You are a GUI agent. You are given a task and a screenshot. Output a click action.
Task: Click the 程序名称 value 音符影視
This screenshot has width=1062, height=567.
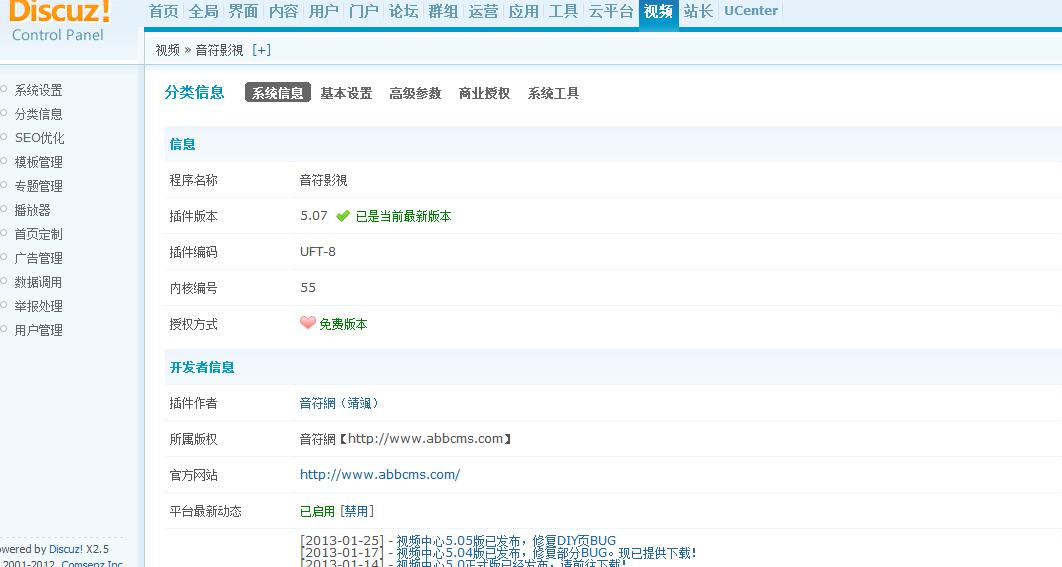click(x=324, y=180)
